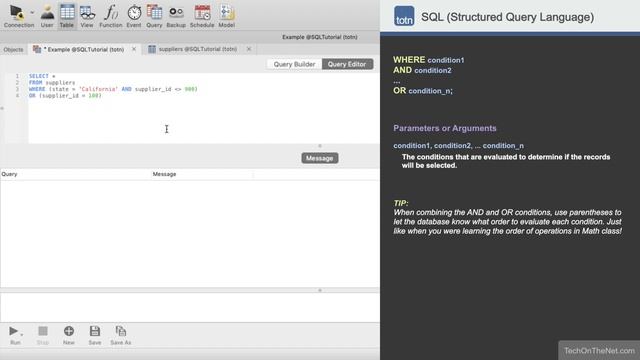Click the totn logo icon
640x360 pixels.
[404, 16]
